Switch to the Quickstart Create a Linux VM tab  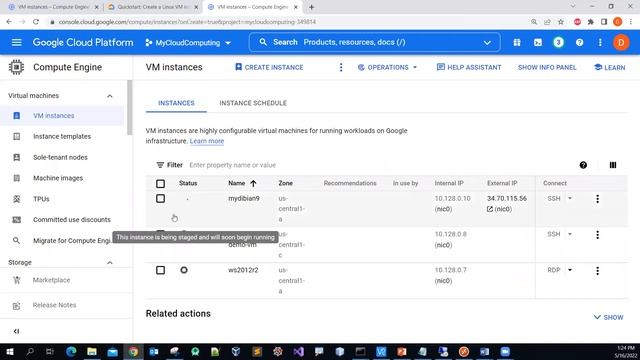click(153, 7)
